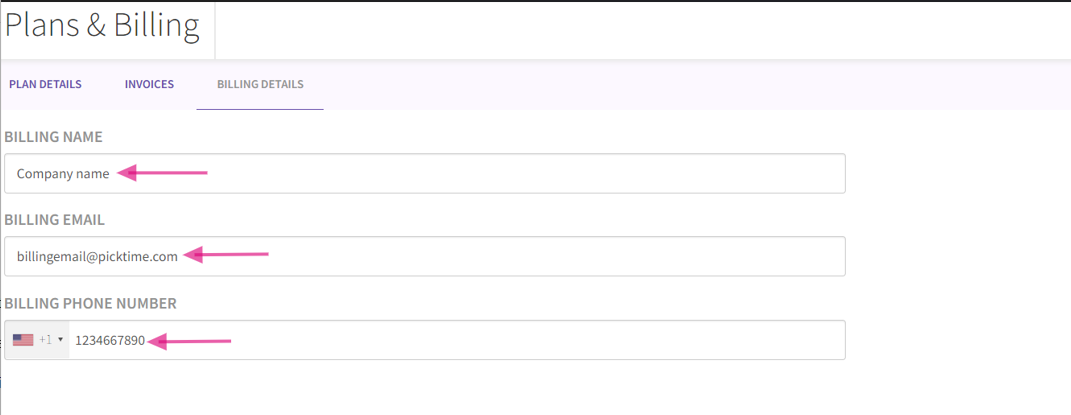Click the Plans & Billing heading
The width and height of the screenshot is (1071, 415).
pos(102,25)
